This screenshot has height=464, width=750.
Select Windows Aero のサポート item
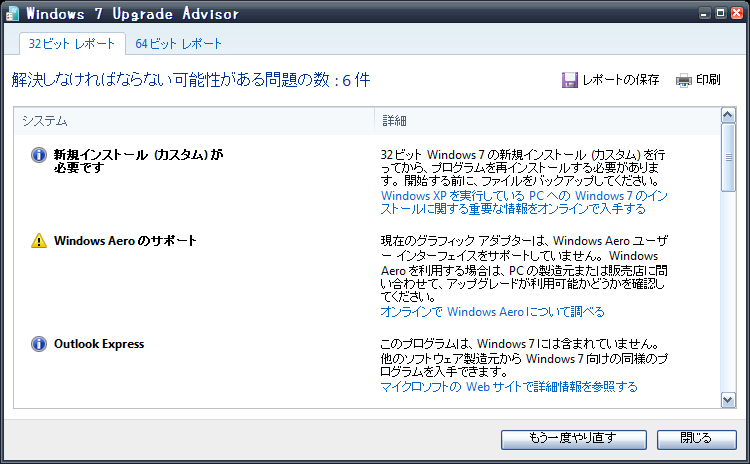(x=125, y=241)
